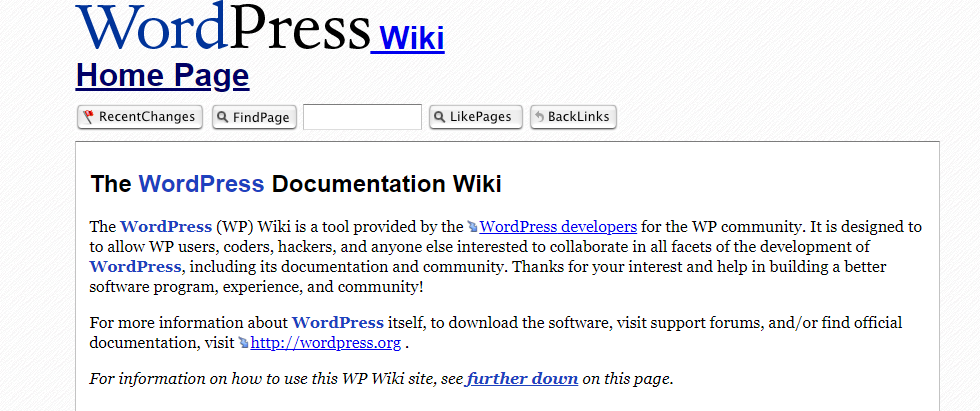
Task: Focus the search text field
Action: 362,117
